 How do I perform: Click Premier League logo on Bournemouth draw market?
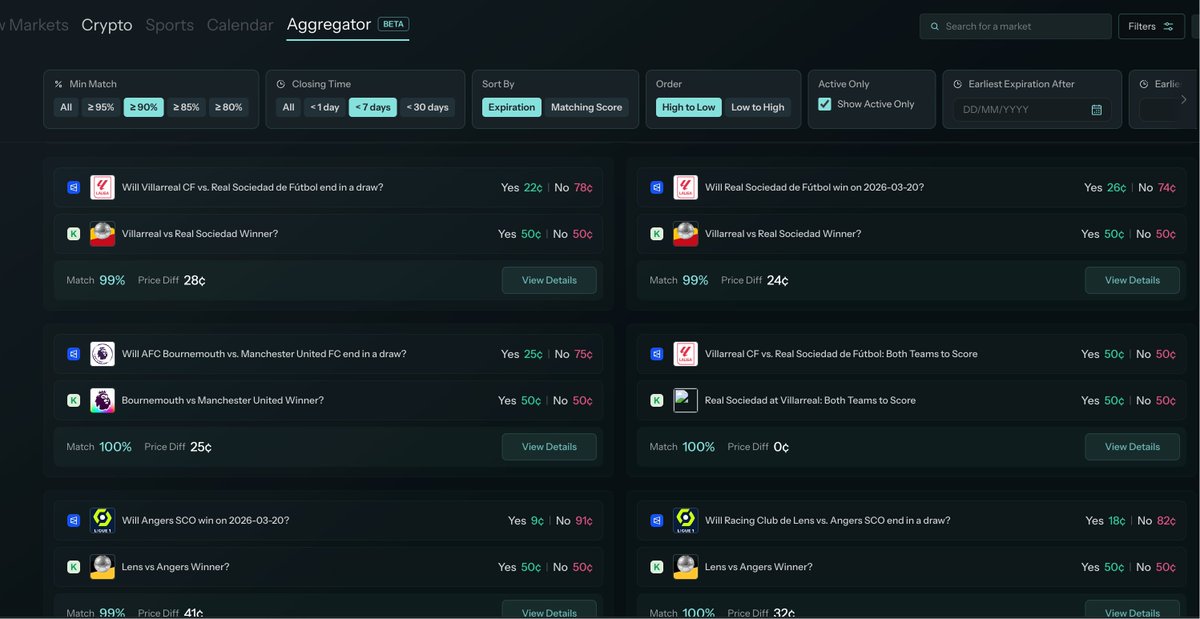(x=103, y=354)
